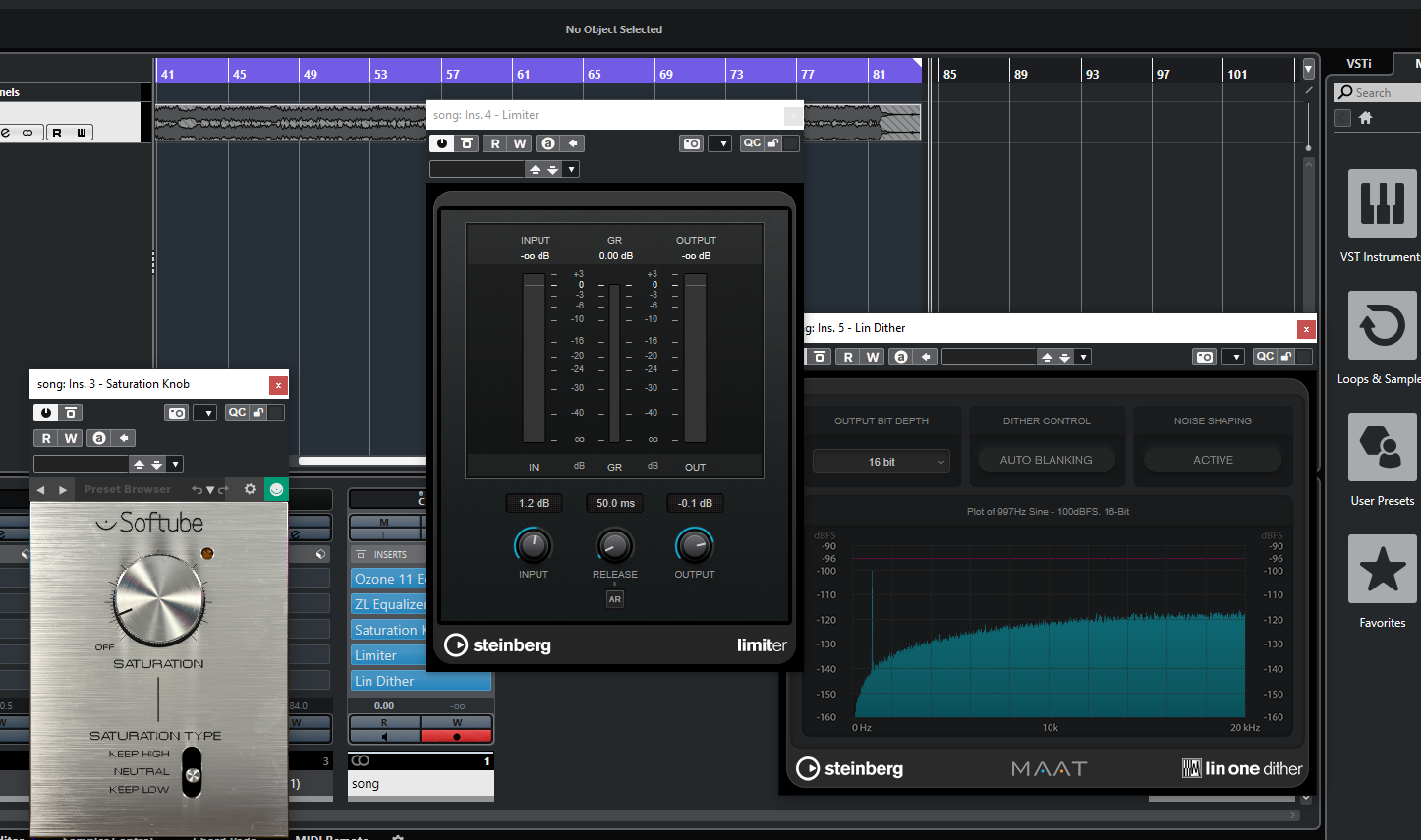1421x840 pixels.
Task: Adjust the Limiter OUTPUT knob
Action: [695, 545]
